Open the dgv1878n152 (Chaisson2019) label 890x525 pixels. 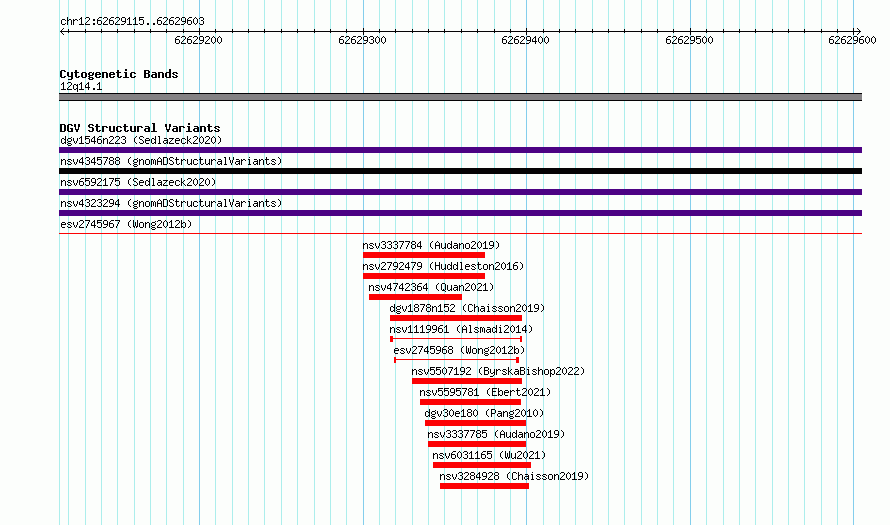tap(467, 308)
